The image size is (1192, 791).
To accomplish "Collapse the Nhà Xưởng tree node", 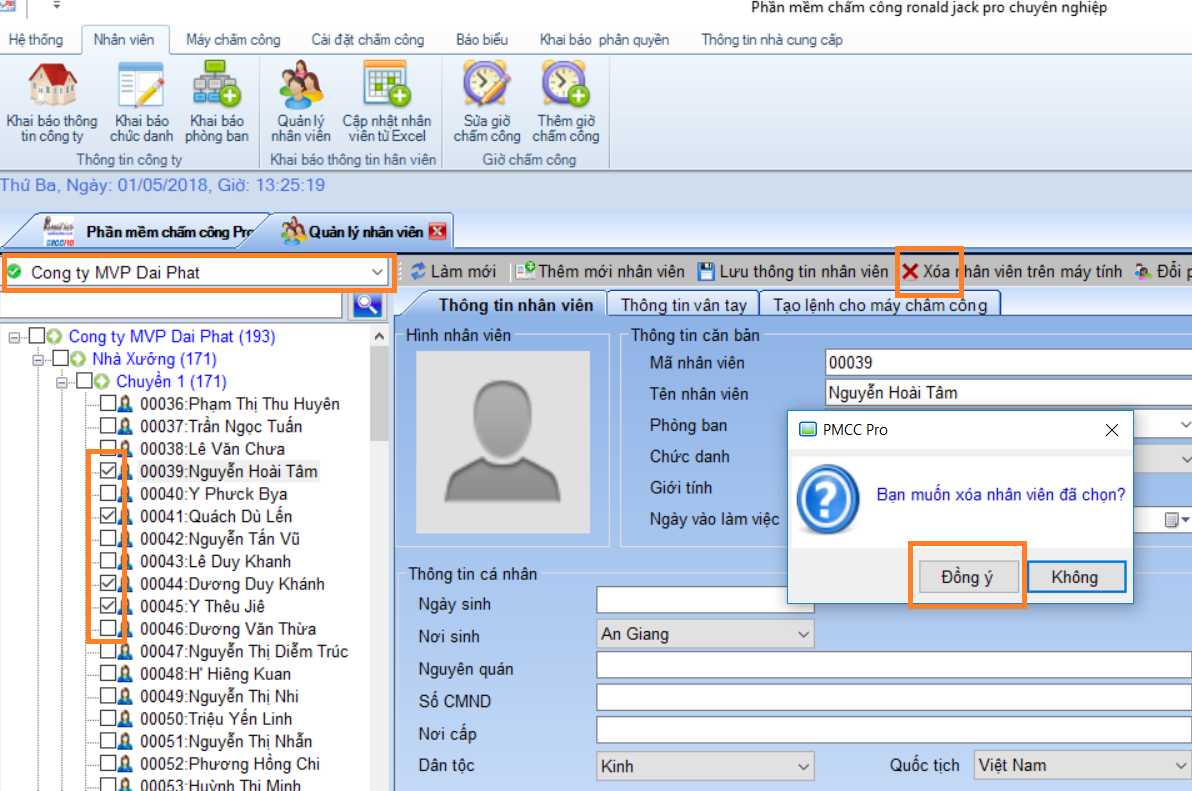I will tap(38, 359).
